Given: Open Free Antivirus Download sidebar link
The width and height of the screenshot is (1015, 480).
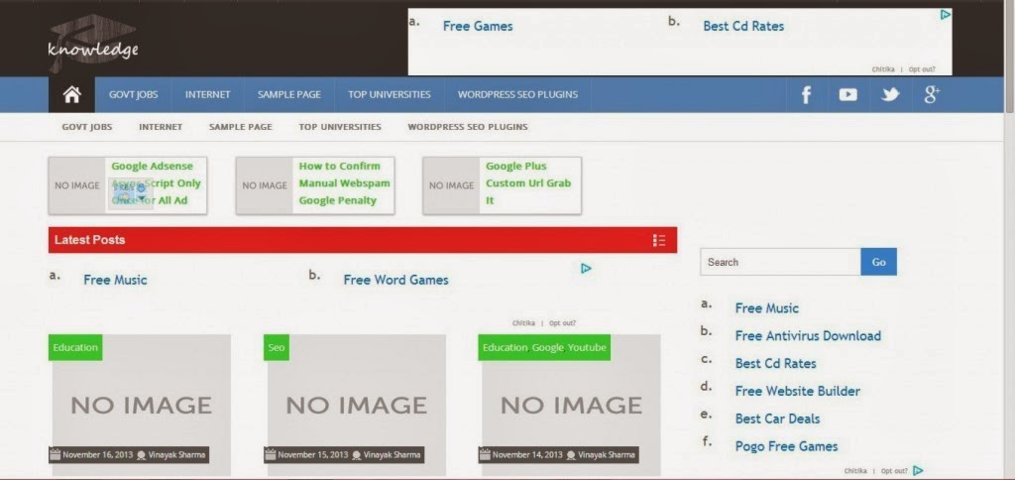Looking at the screenshot, I should pyautogui.click(x=808, y=336).
